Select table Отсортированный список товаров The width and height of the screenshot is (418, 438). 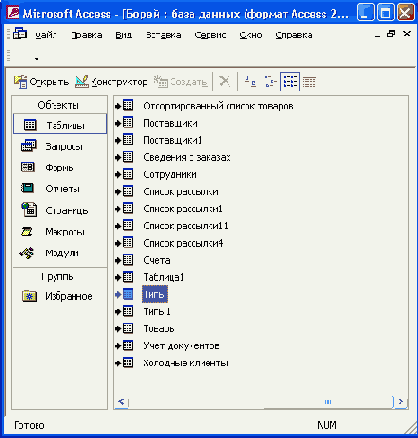[218, 106]
